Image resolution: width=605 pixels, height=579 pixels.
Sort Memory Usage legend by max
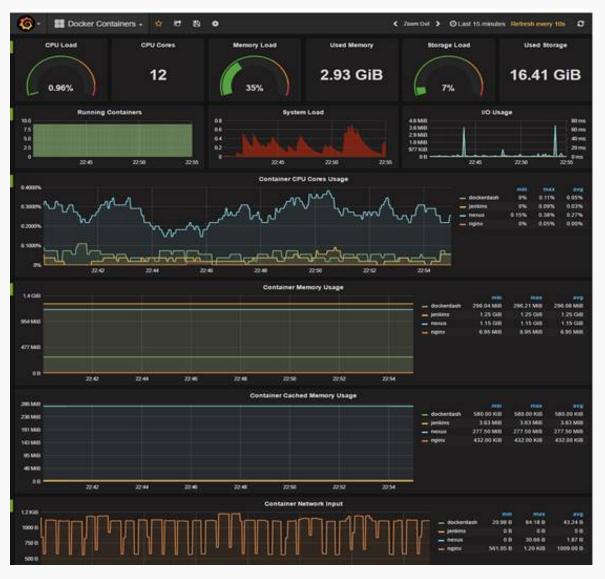(x=536, y=298)
